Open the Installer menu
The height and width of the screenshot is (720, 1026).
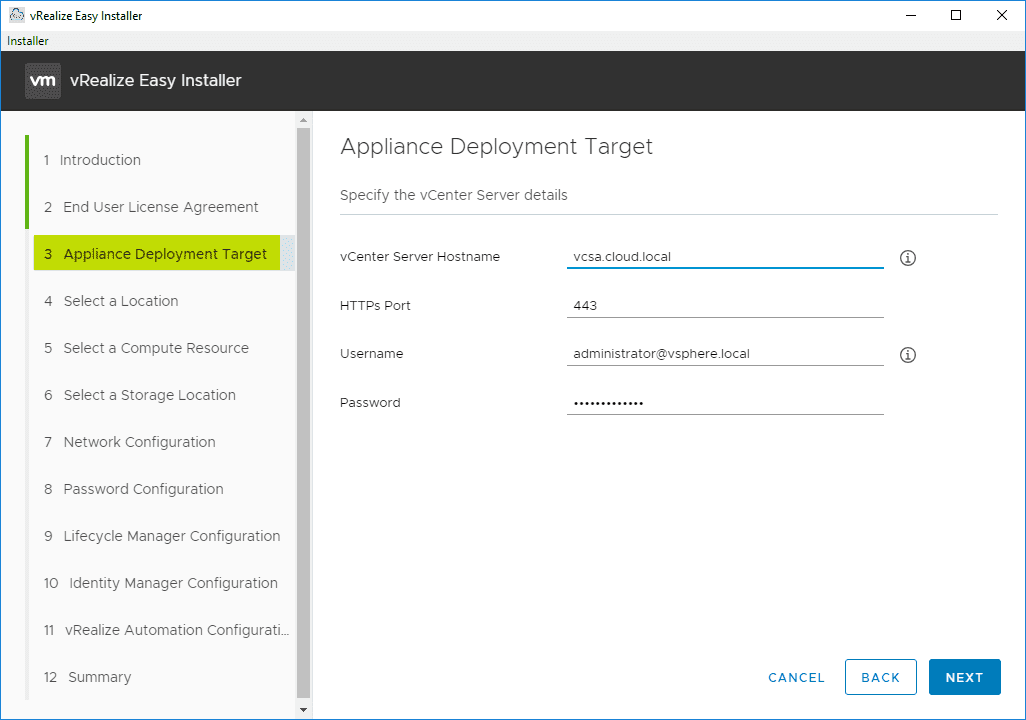tap(28, 41)
